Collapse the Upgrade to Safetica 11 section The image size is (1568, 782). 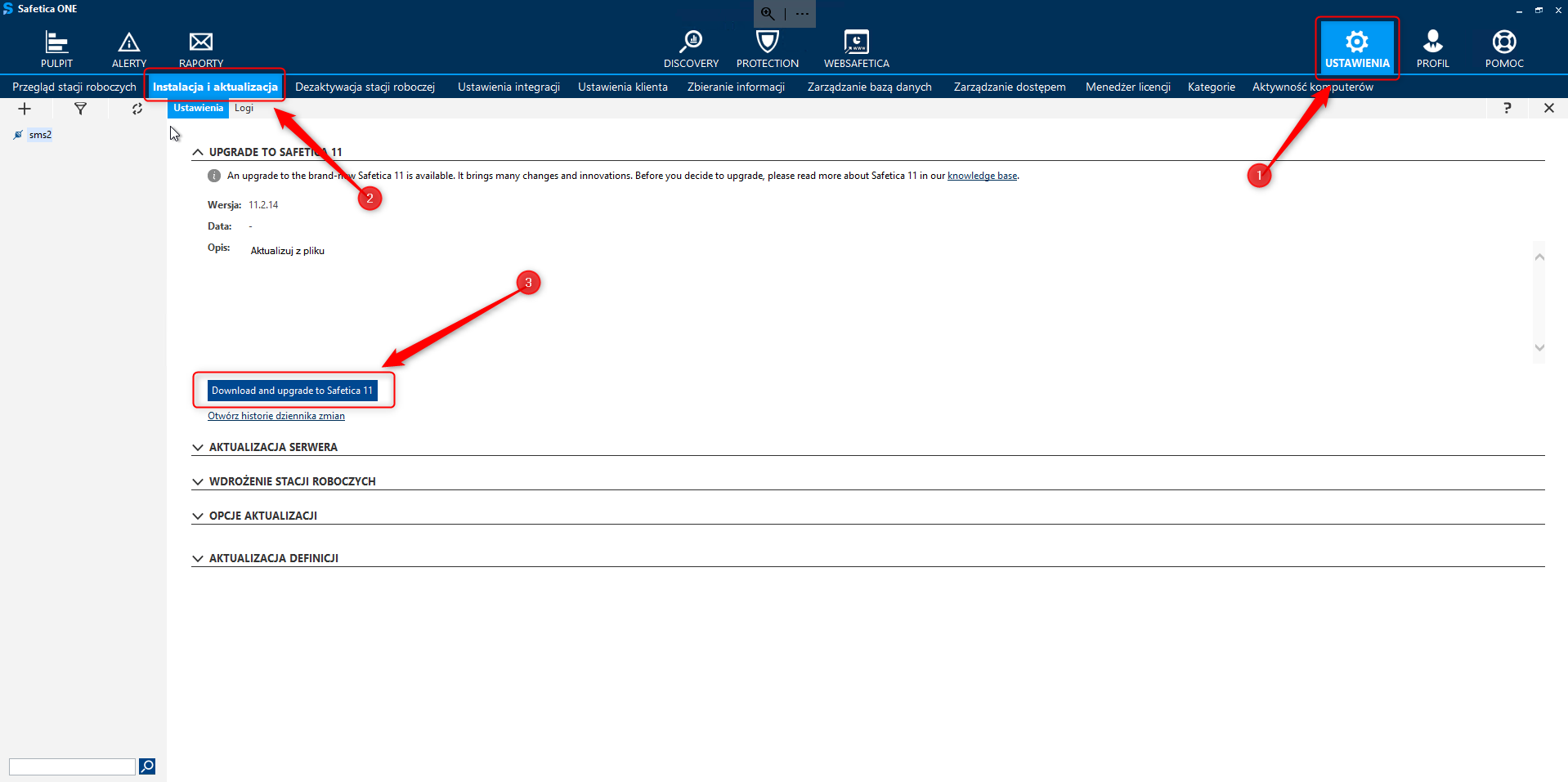(198, 153)
